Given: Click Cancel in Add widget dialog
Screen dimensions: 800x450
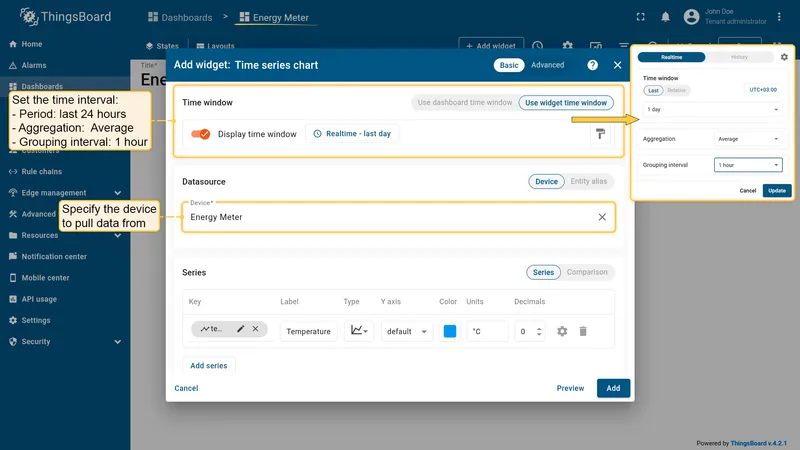Looking at the screenshot, I should point(186,388).
